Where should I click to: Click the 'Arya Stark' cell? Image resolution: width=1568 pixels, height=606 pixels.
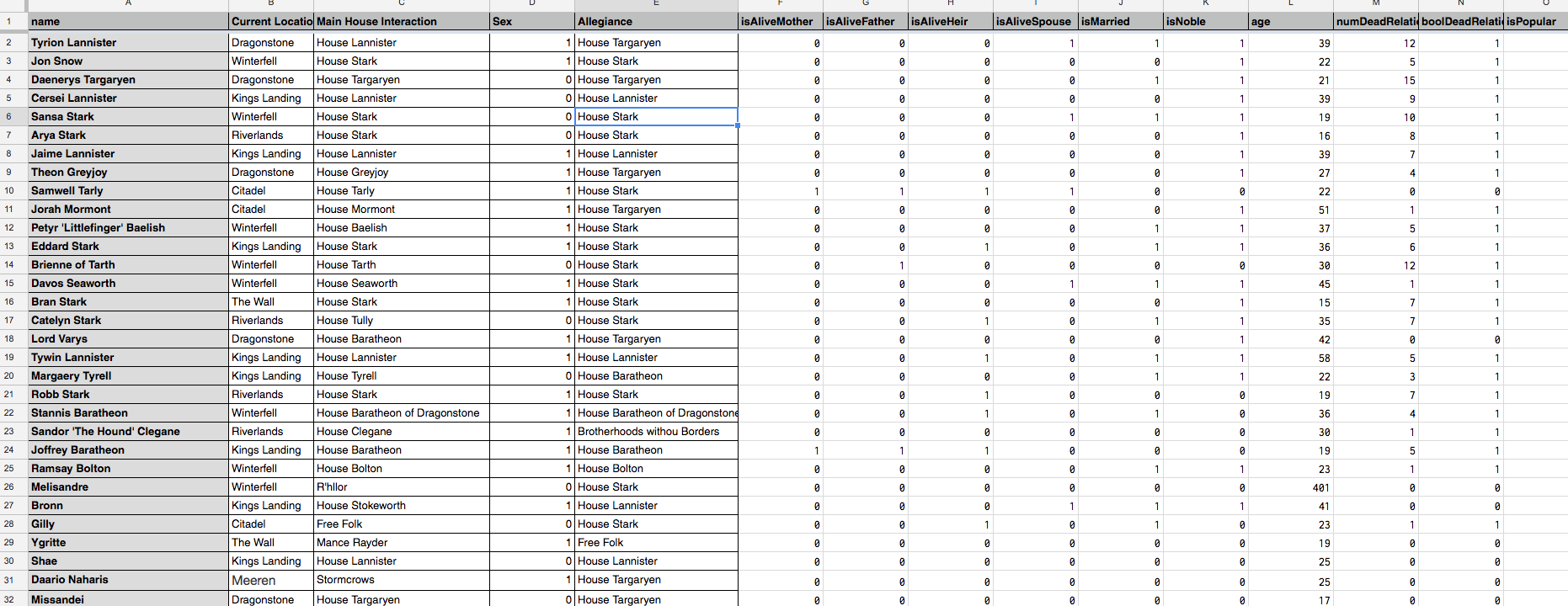point(128,135)
